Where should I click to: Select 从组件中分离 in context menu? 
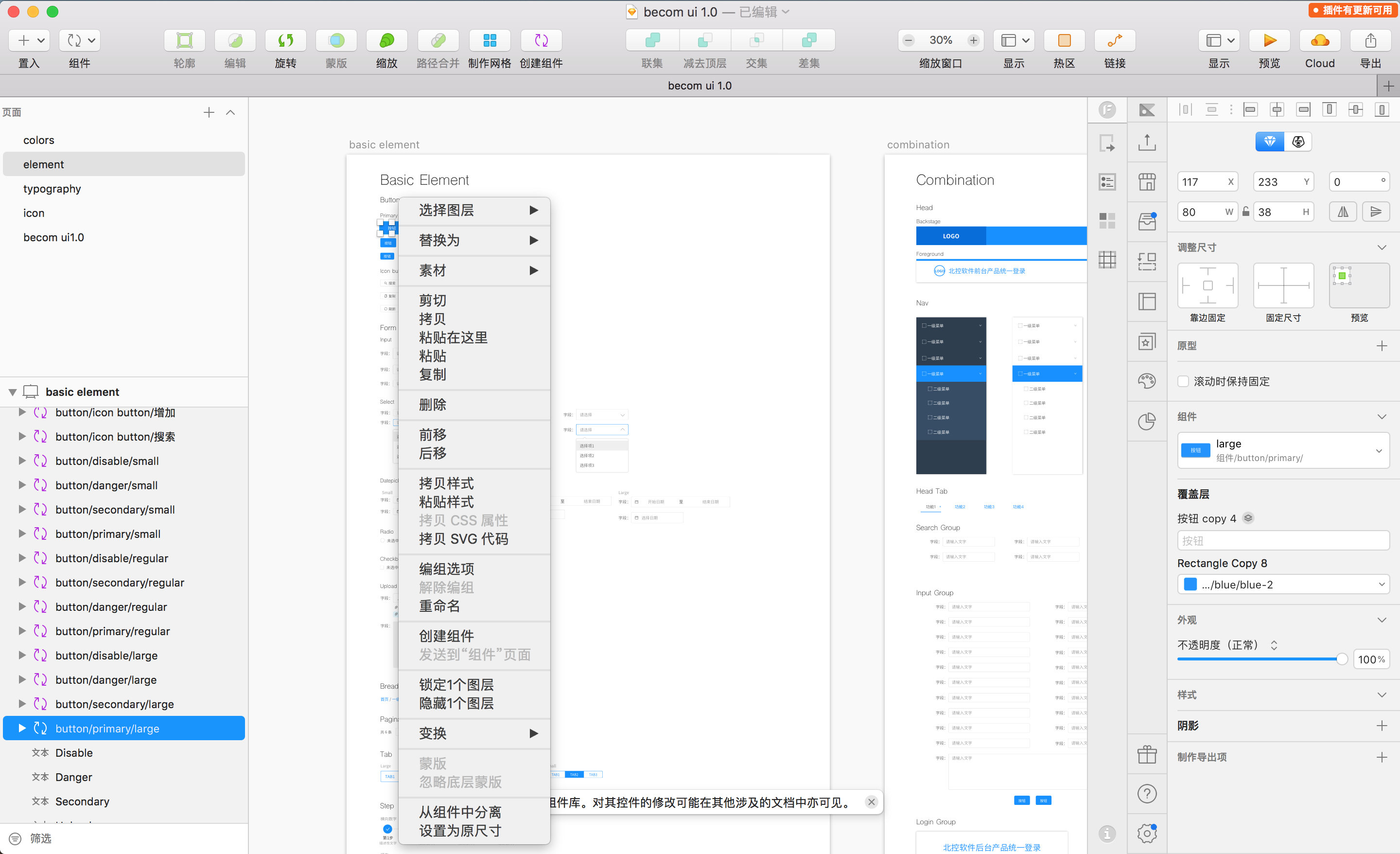tap(460, 812)
